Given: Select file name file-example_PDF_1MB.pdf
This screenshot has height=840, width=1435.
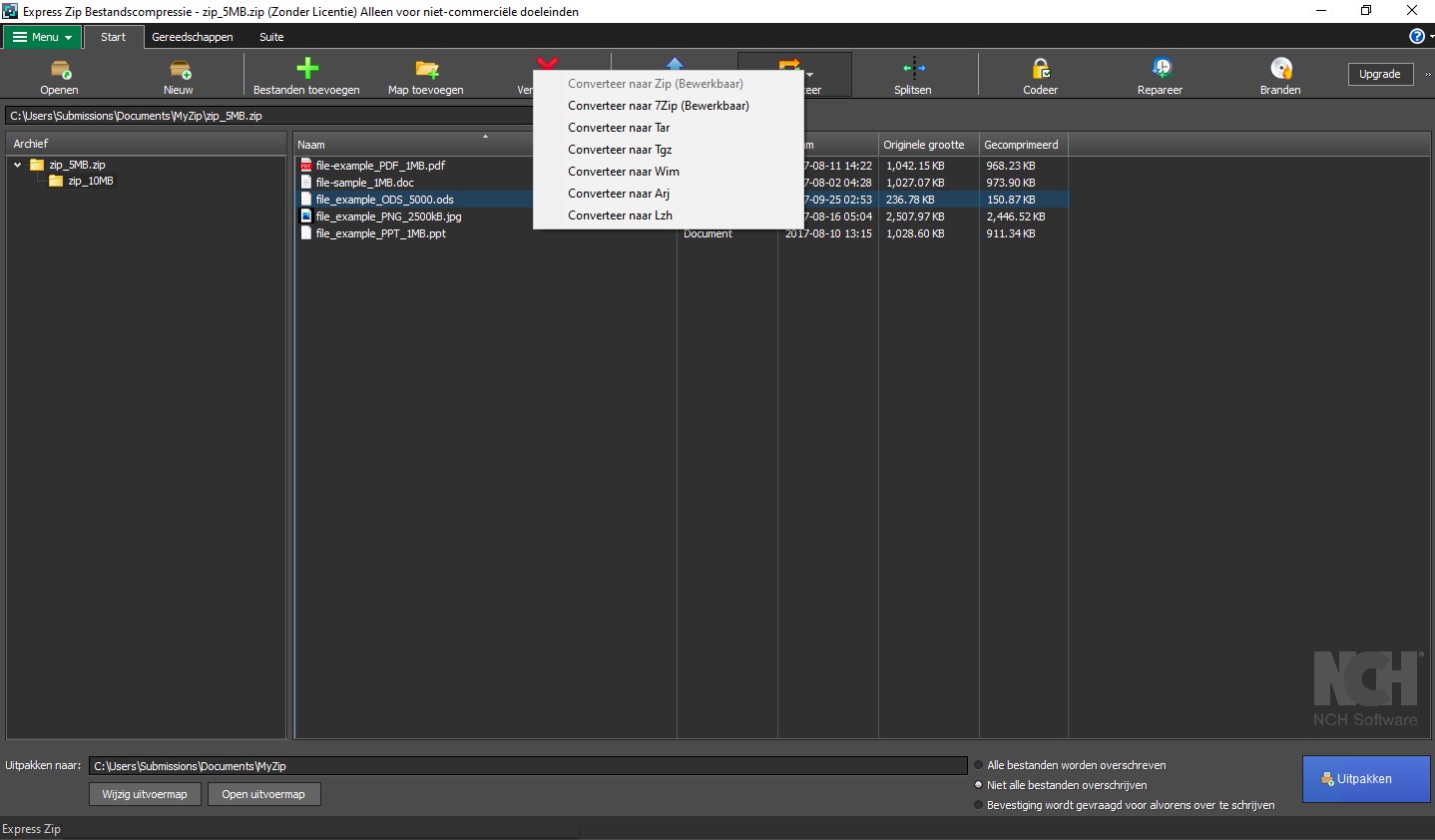Looking at the screenshot, I should click(380, 166).
